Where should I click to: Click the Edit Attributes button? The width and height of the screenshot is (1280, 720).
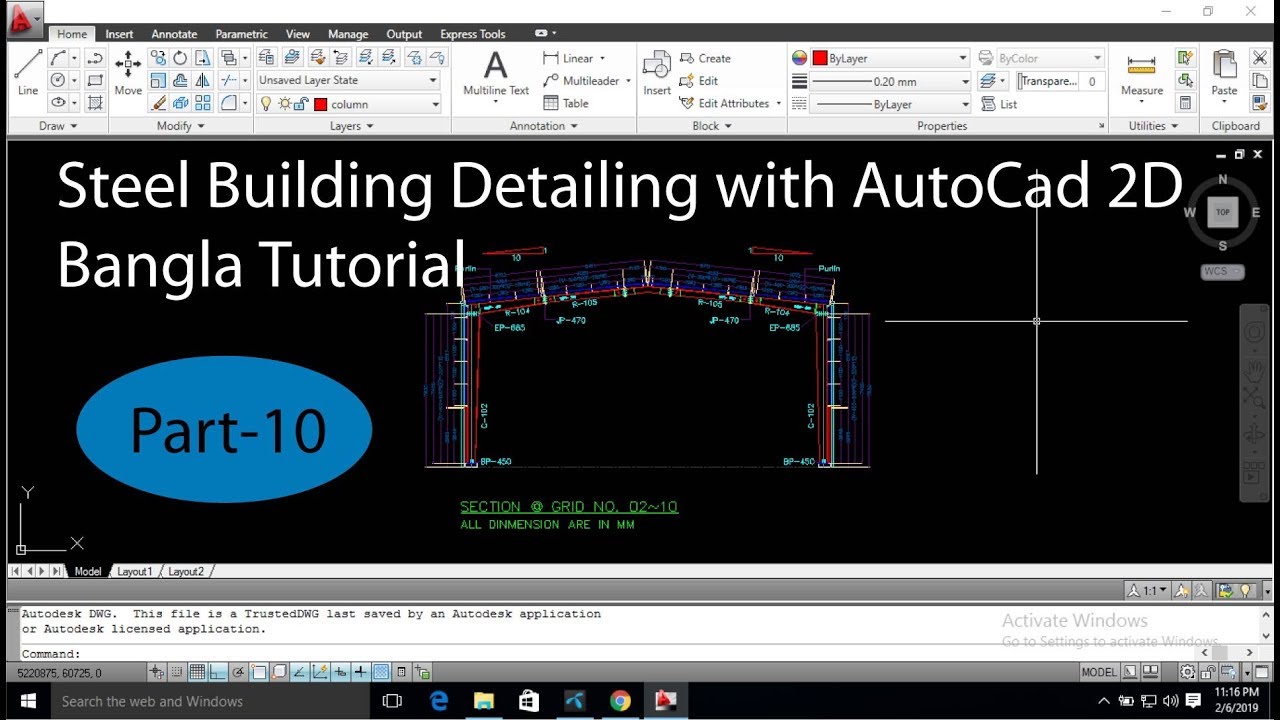730,103
